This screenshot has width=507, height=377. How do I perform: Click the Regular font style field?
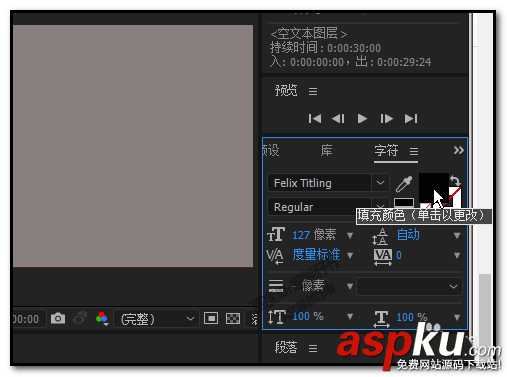(x=319, y=207)
